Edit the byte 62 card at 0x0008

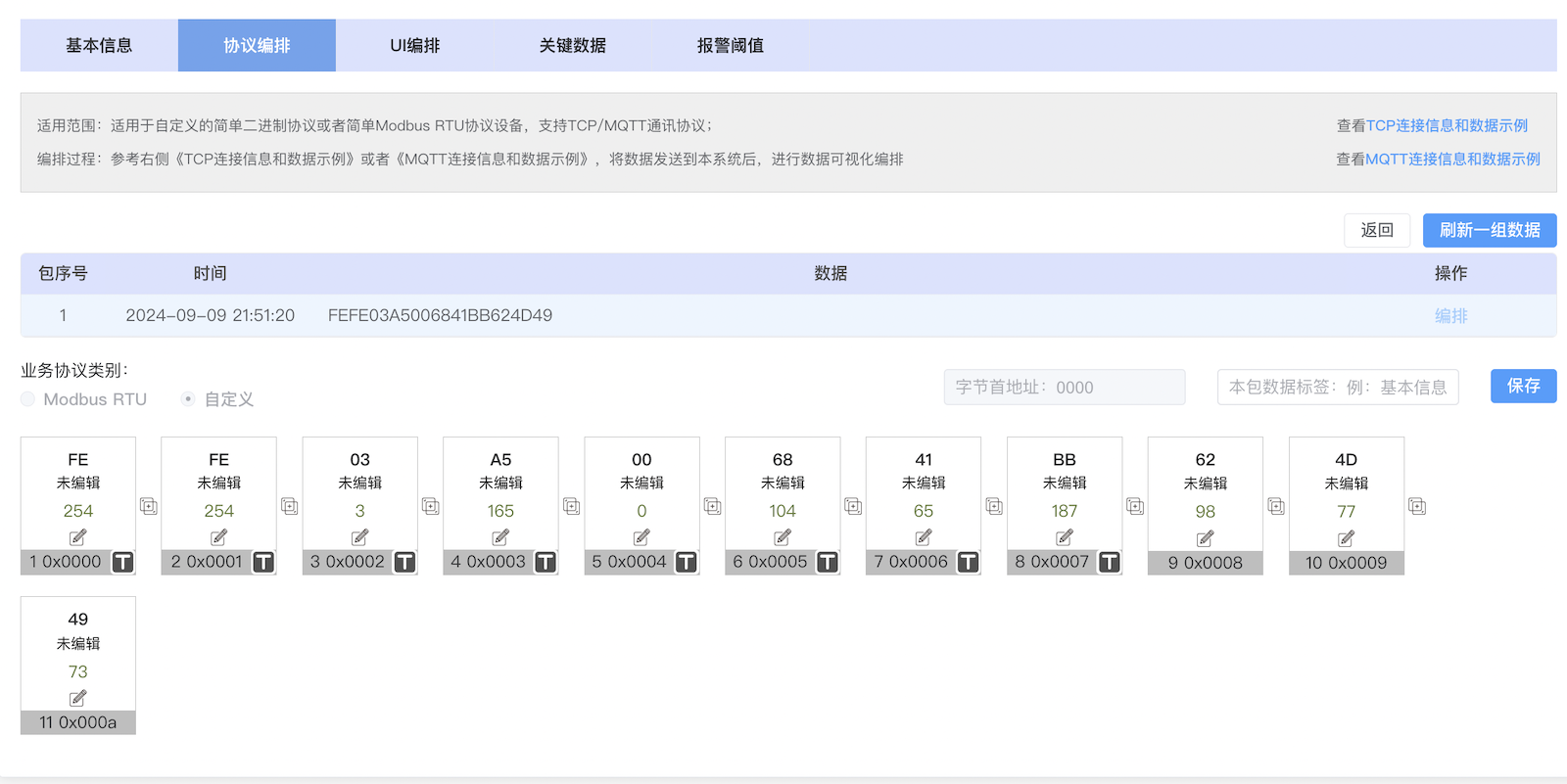(x=1206, y=538)
